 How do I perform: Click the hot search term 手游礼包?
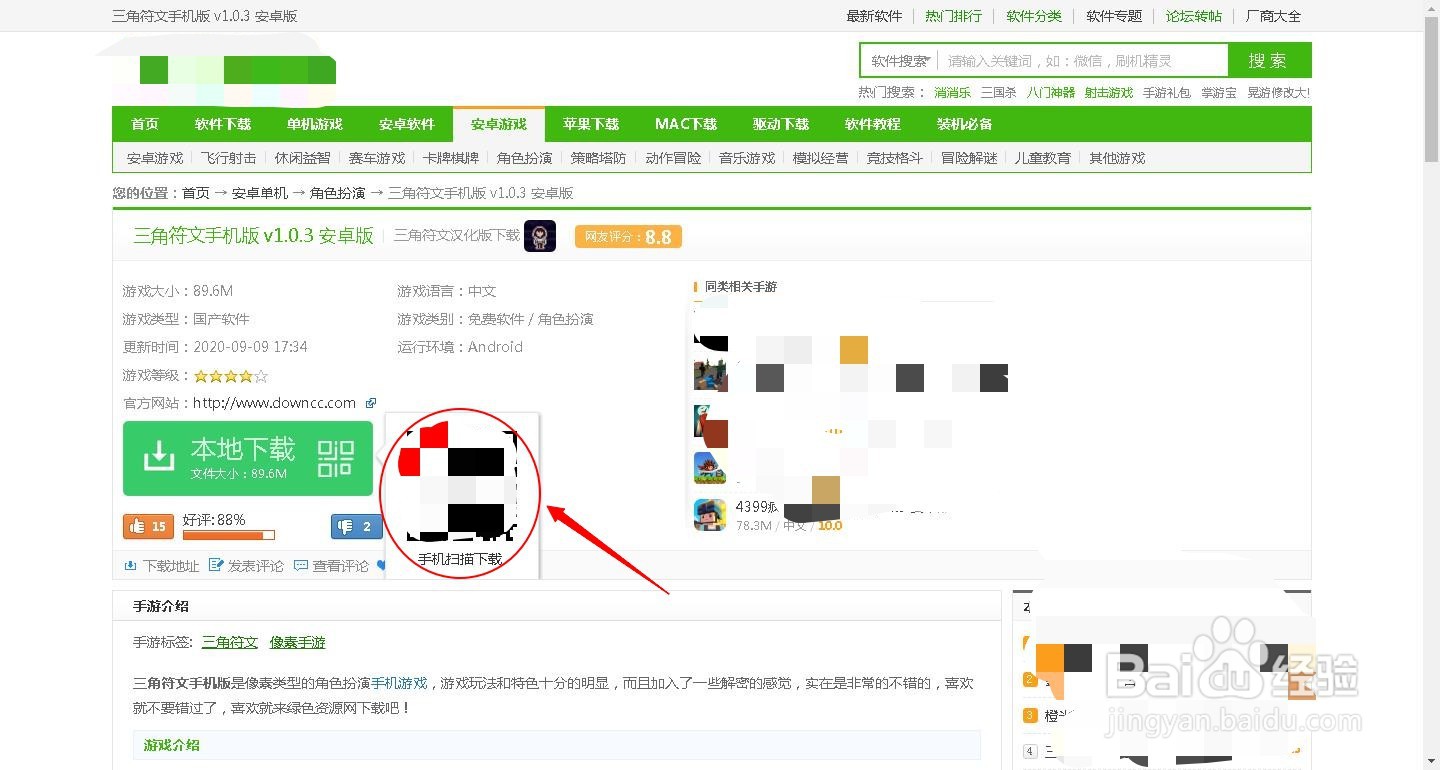(1167, 92)
